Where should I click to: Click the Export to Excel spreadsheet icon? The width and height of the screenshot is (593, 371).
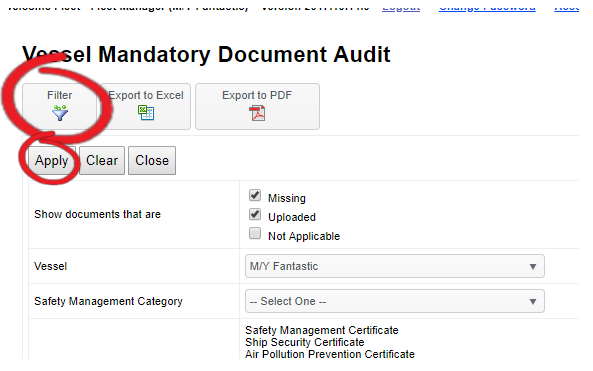tap(146, 113)
